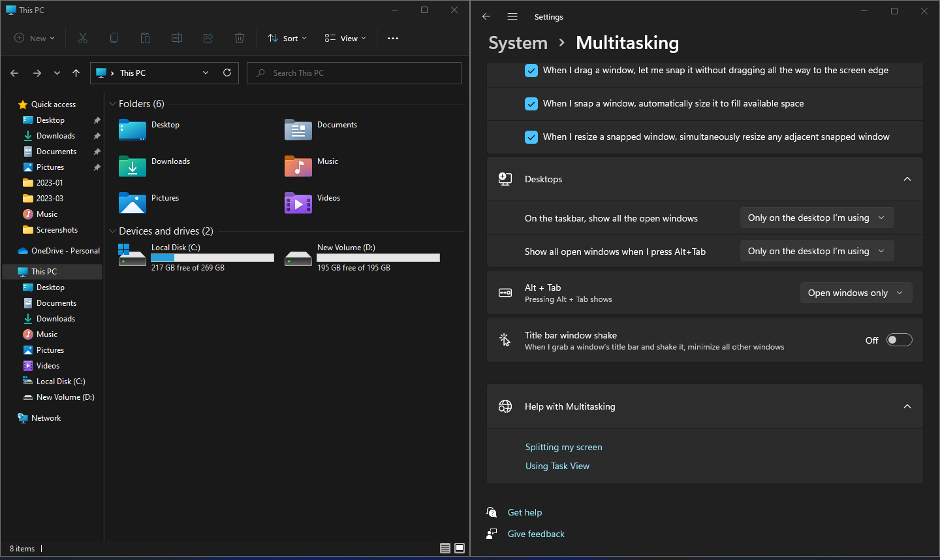The height and width of the screenshot is (560, 940).
Task: Click the up arrow navigation icon
Action: [76, 73]
